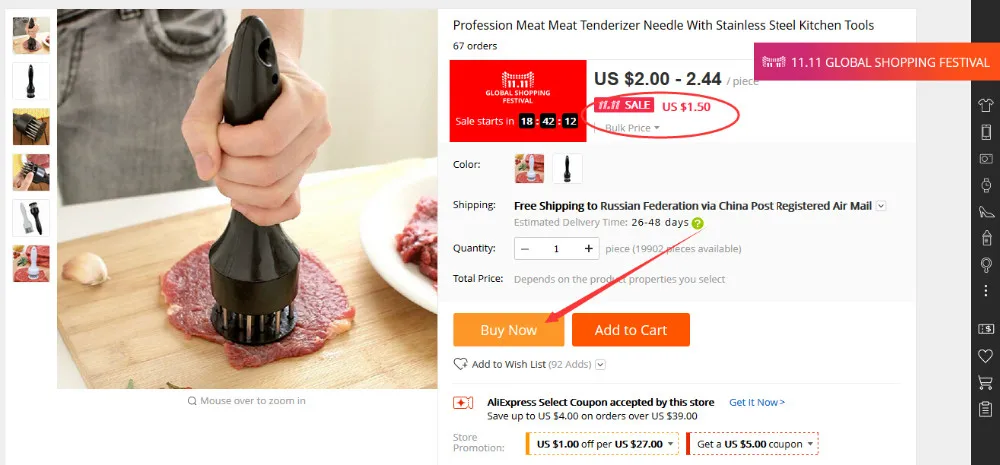1000x465 pixels.
Task: Open the coupon dollar icon in sidebar
Action: [986, 329]
